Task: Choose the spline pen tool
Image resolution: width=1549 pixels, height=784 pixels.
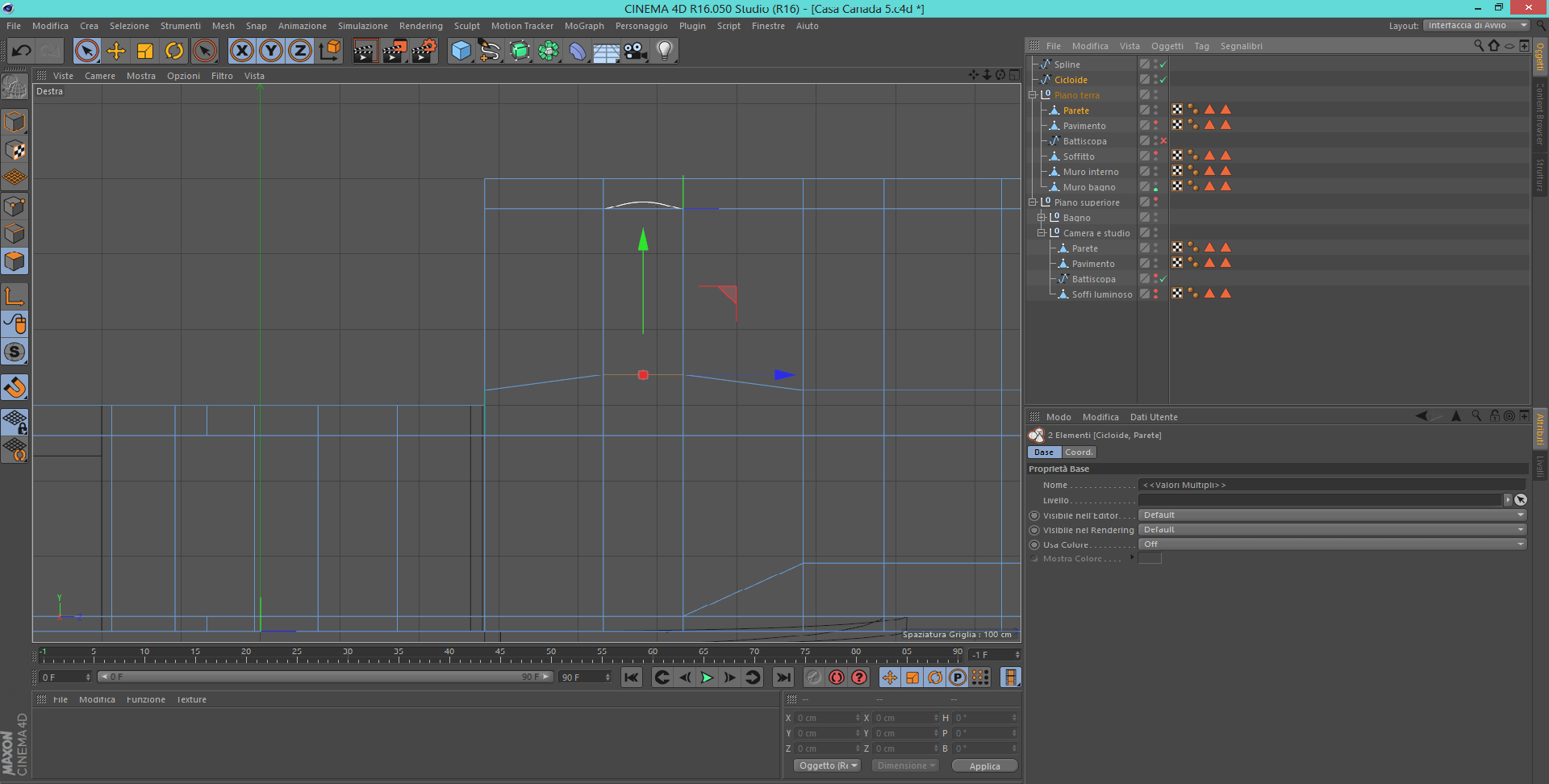Action: (x=490, y=51)
